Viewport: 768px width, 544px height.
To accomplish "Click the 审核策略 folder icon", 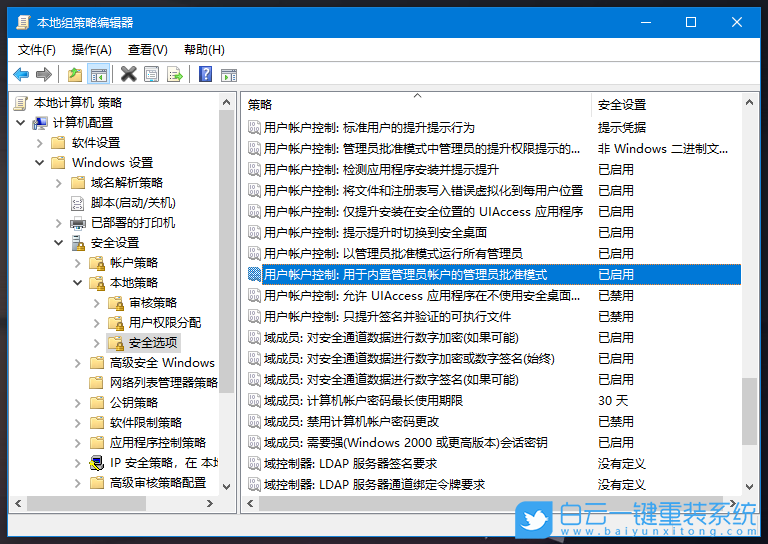I will click(x=116, y=303).
